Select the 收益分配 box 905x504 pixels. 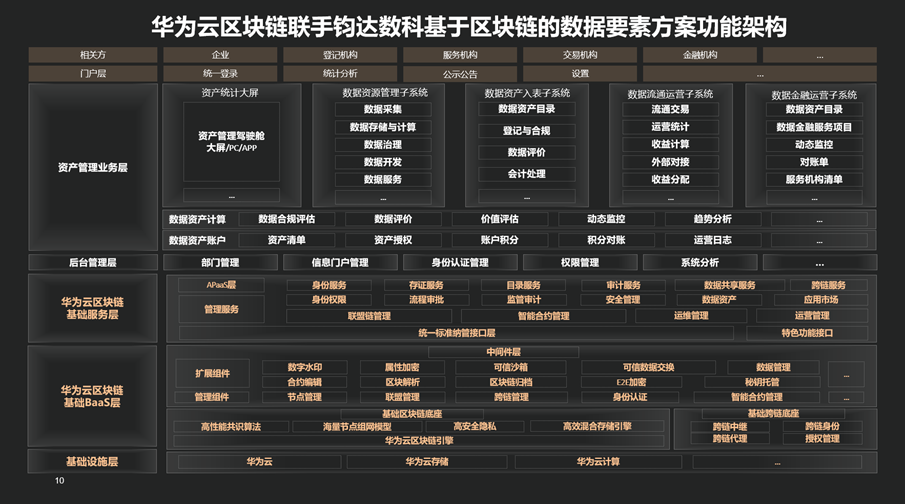671,180
